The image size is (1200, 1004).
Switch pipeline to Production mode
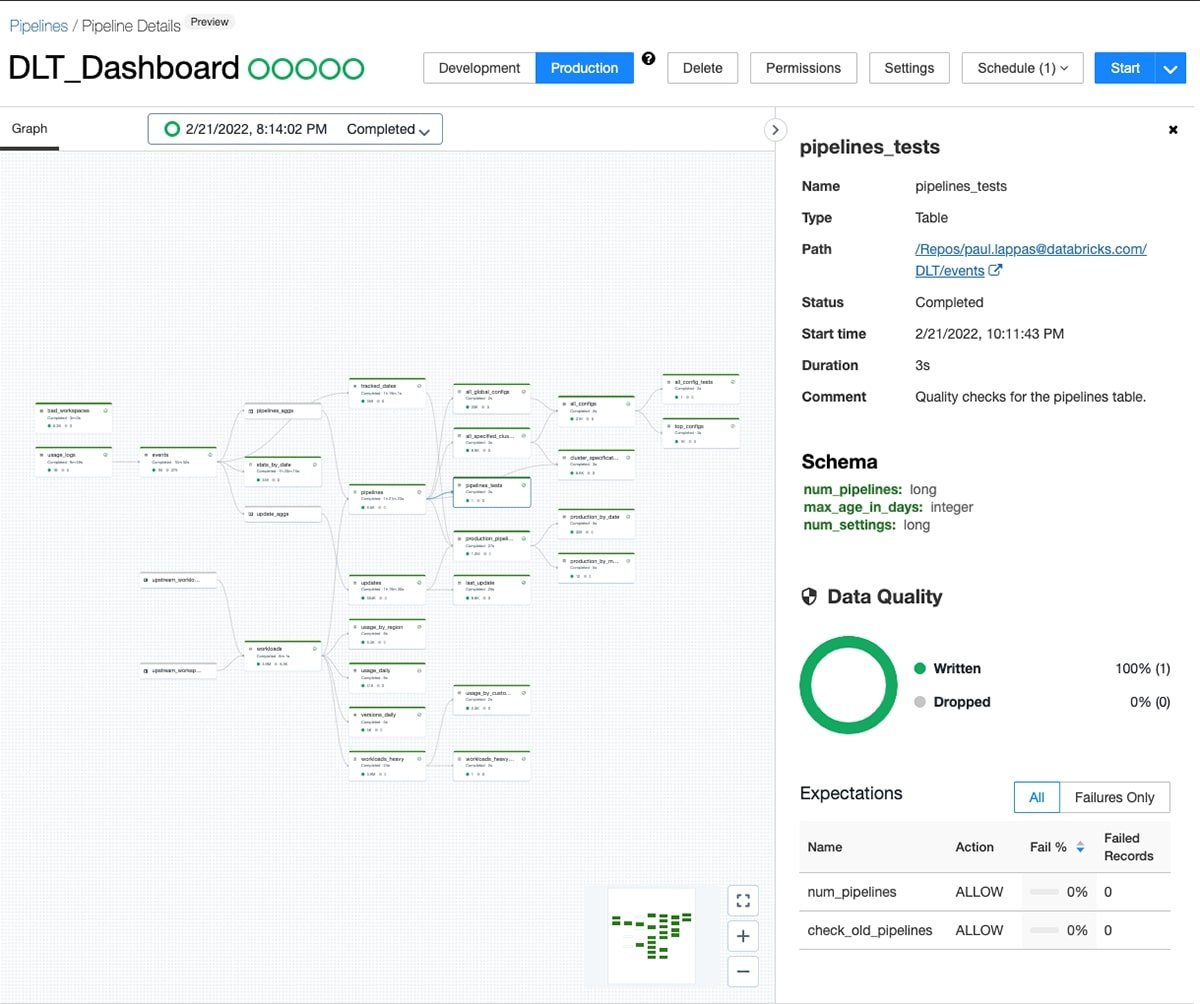(x=584, y=68)
